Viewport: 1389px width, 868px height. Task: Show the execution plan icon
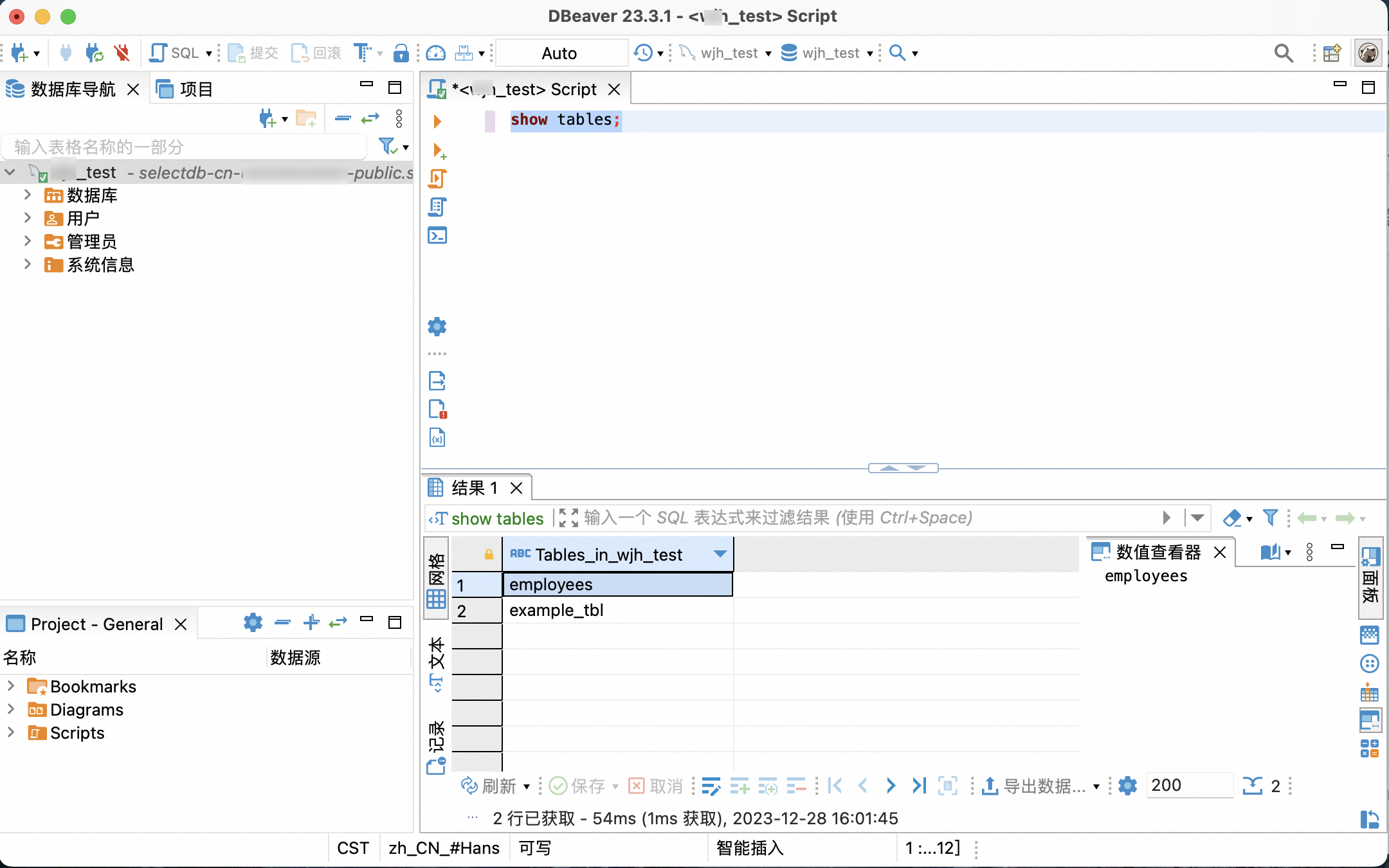437,207
